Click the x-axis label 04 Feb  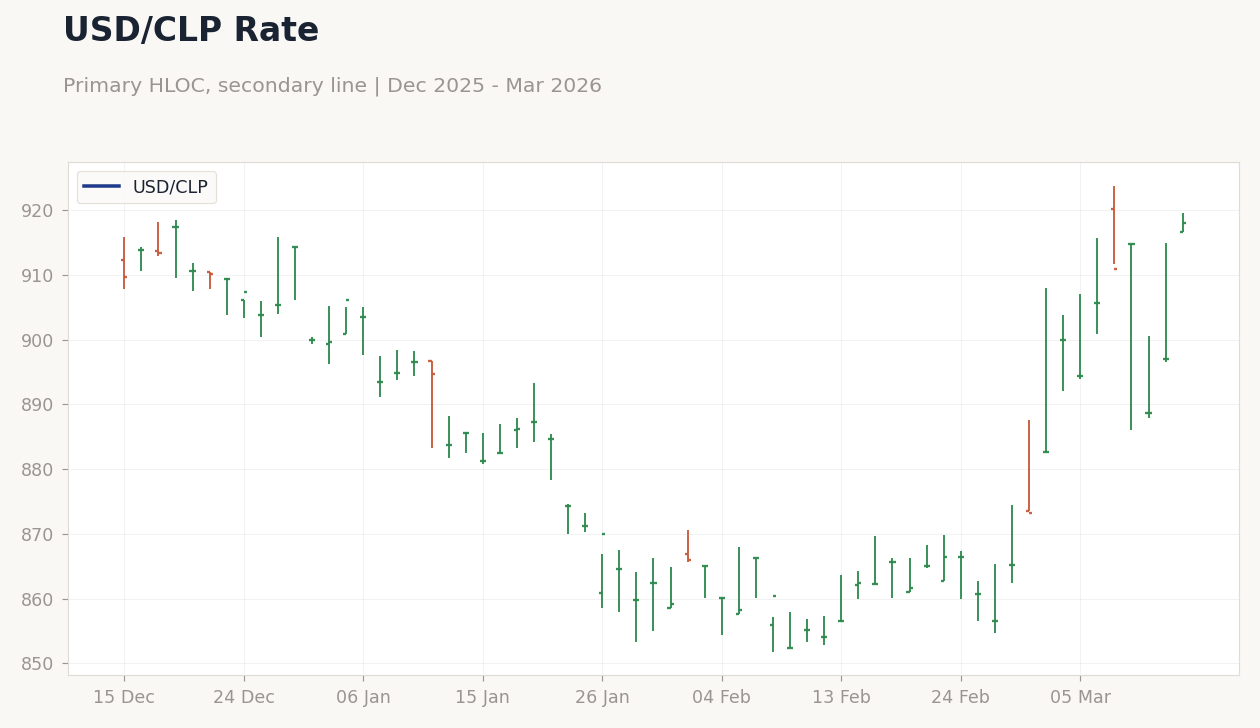[x=722, y=698]
